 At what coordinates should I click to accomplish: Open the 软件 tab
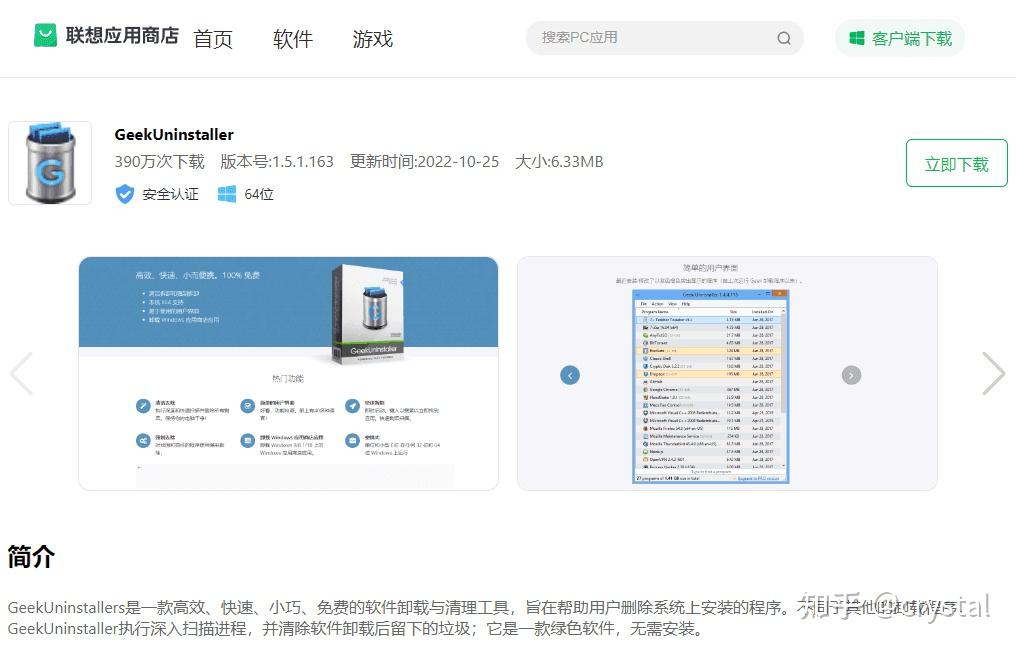click(x=292, y=39)
